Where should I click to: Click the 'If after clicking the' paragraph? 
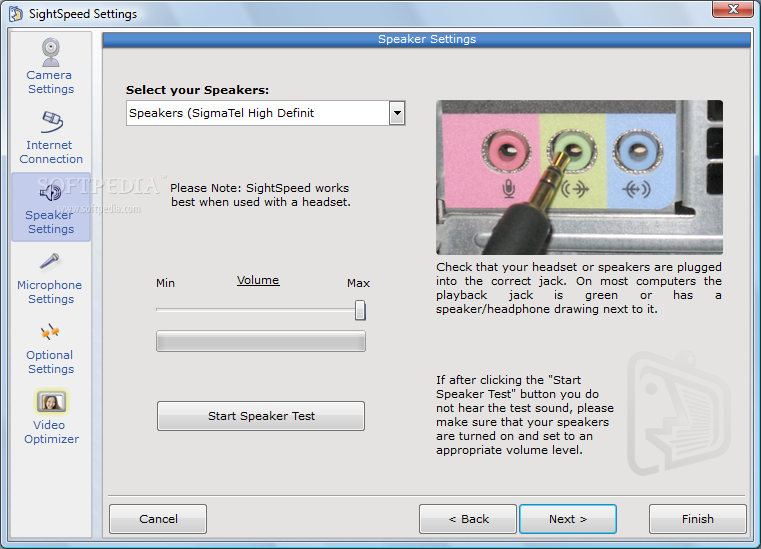[x=525, y=415]
